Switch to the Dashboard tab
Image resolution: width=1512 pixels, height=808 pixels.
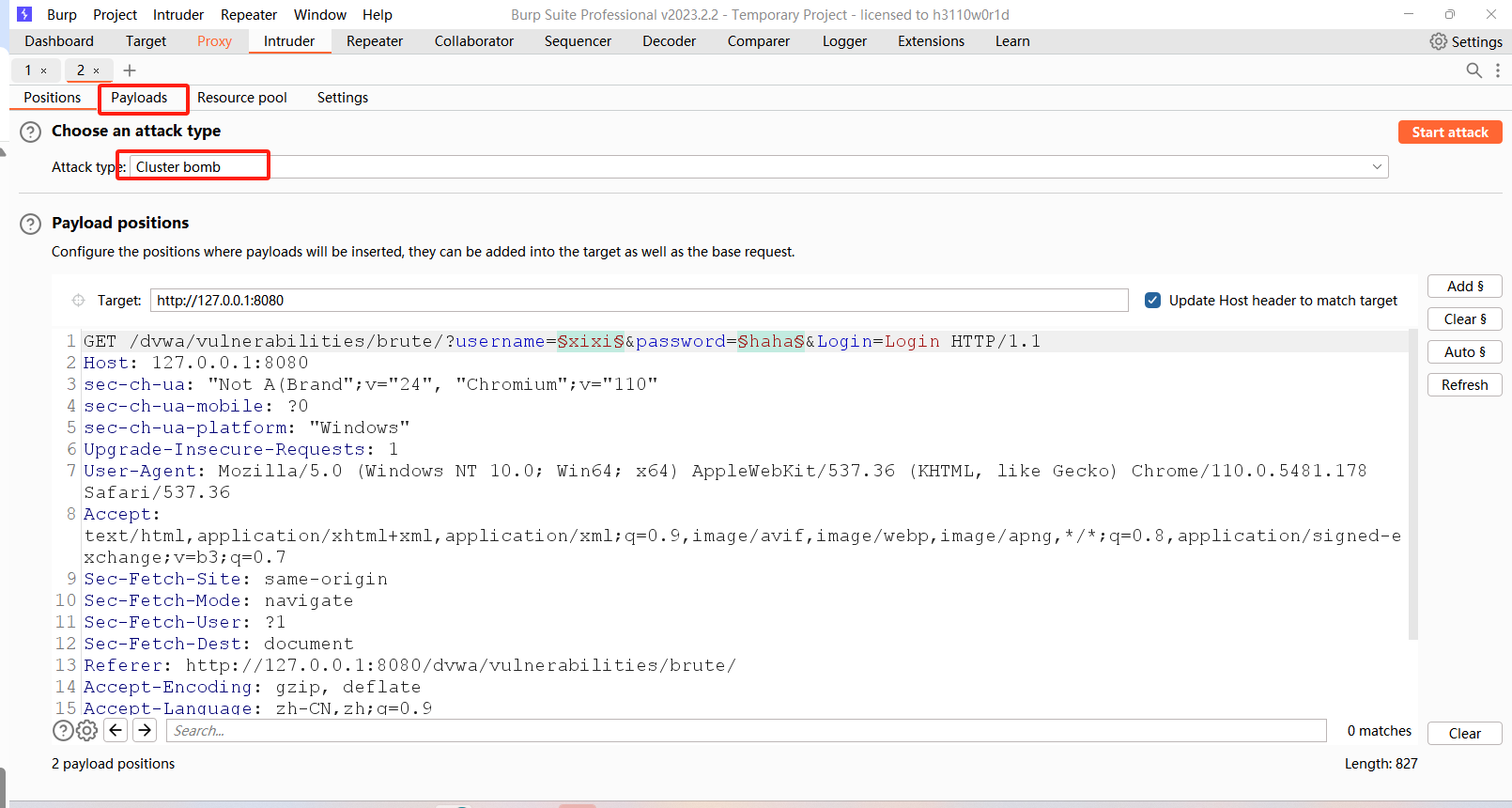(x=59, y=41)
